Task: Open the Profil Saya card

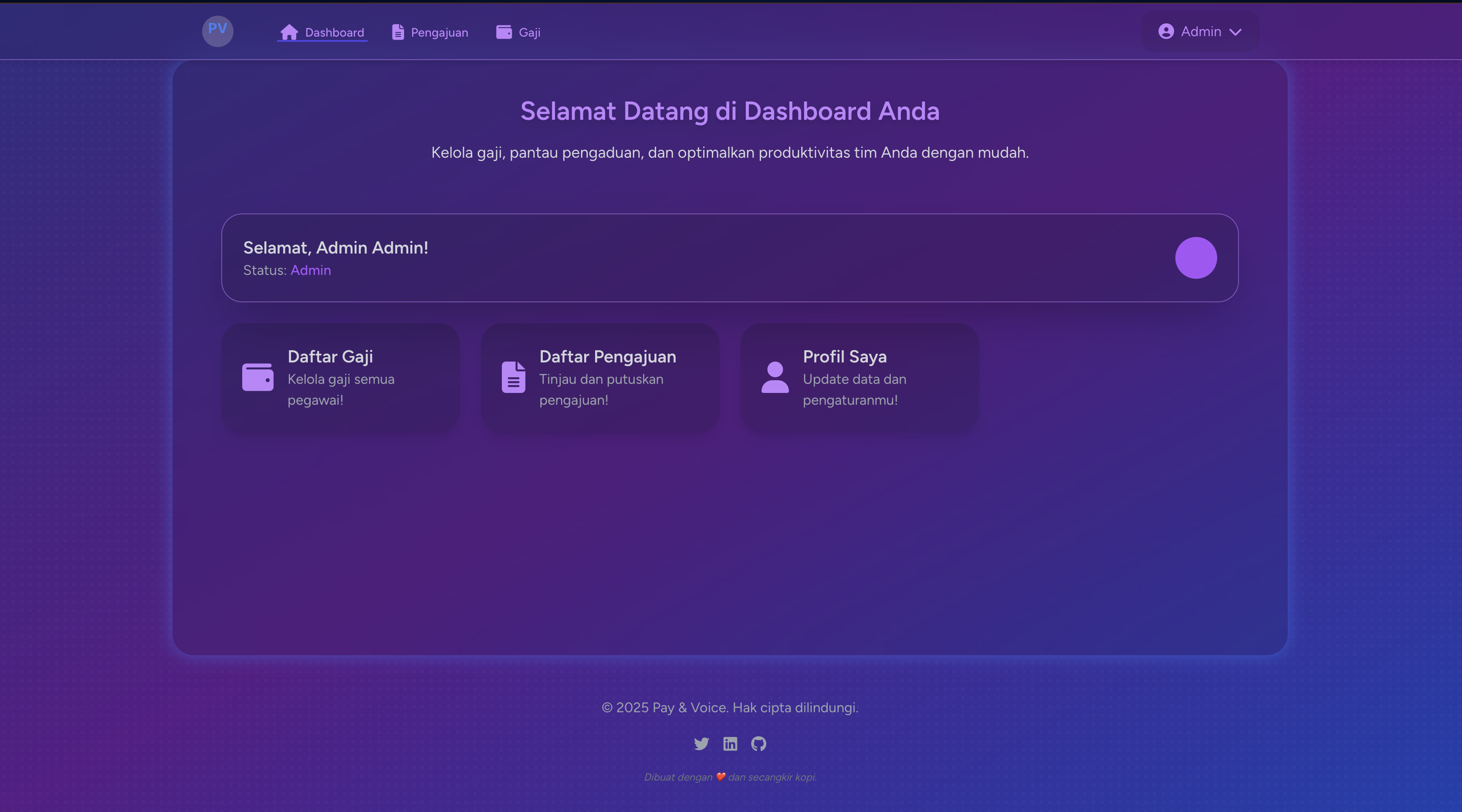Action: coord(859,377)
